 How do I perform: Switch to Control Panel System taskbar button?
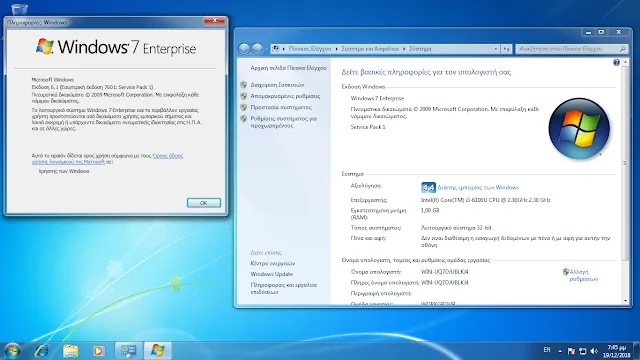129,351
